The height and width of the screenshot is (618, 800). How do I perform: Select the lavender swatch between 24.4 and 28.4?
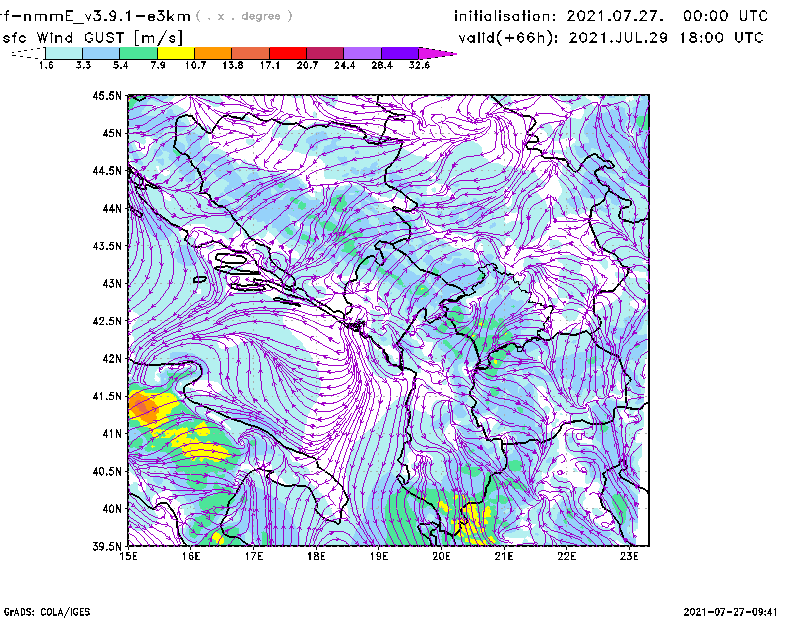point(362,53)
